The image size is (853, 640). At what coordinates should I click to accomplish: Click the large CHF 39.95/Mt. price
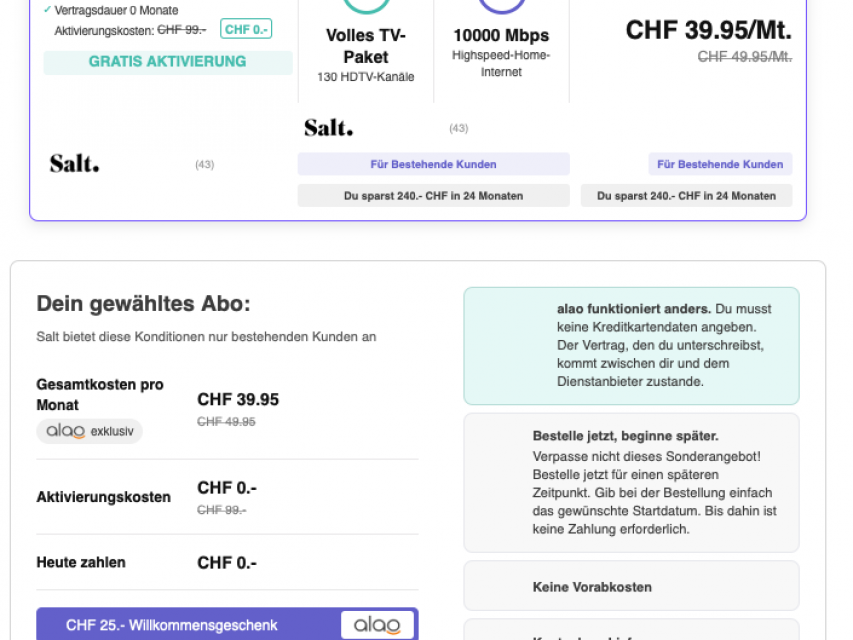pos(708,31)
